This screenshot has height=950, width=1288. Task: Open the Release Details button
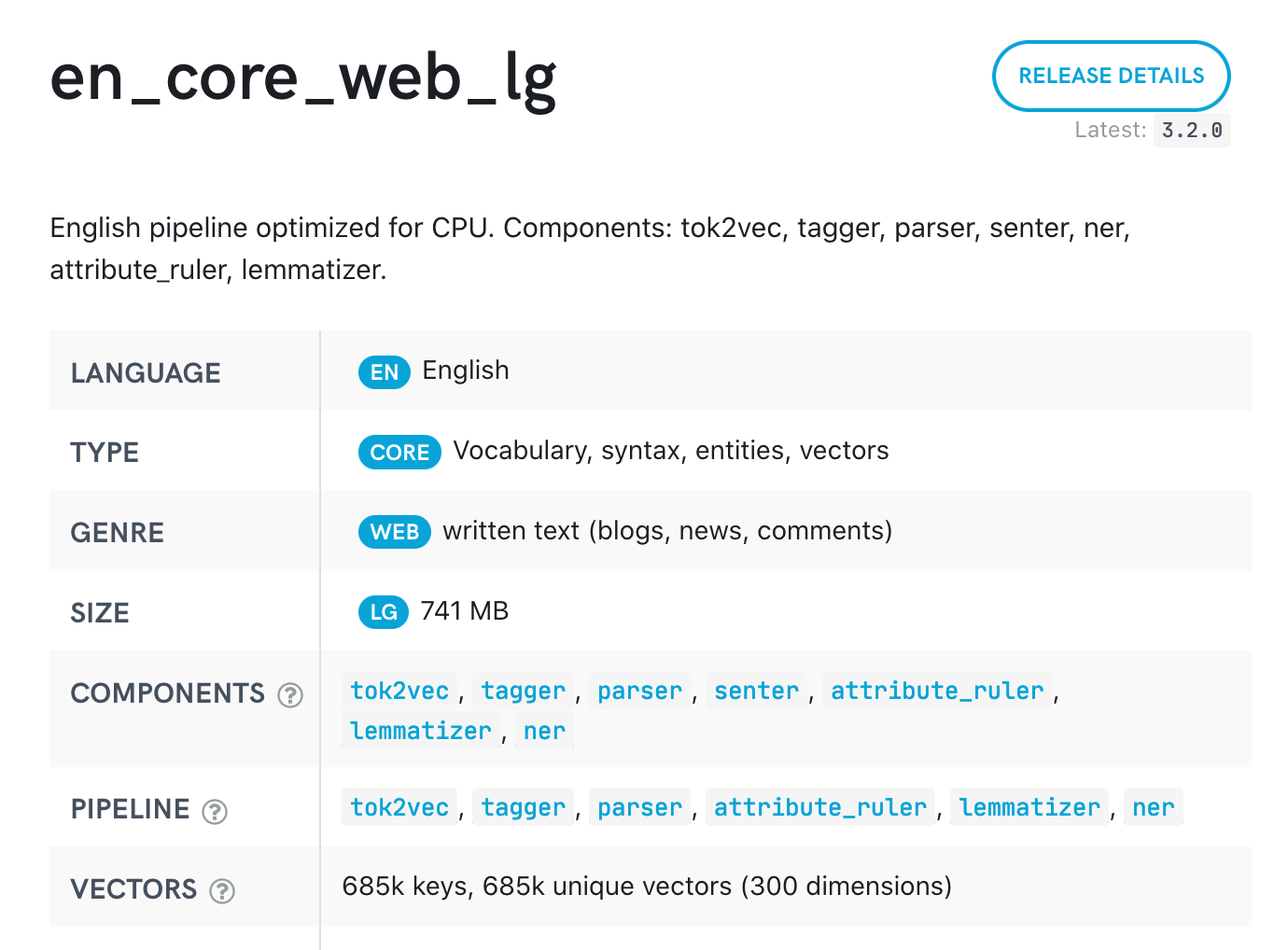coord(1111,76)
